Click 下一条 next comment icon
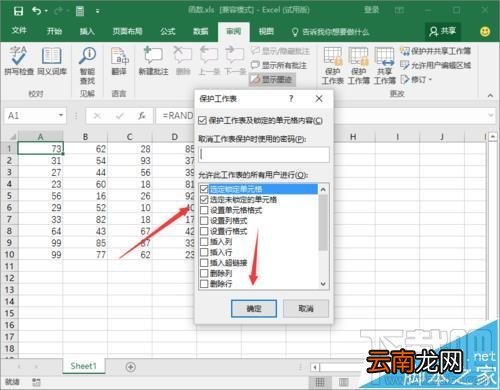This screenshot has height=390, width=500. pos(234,61)
